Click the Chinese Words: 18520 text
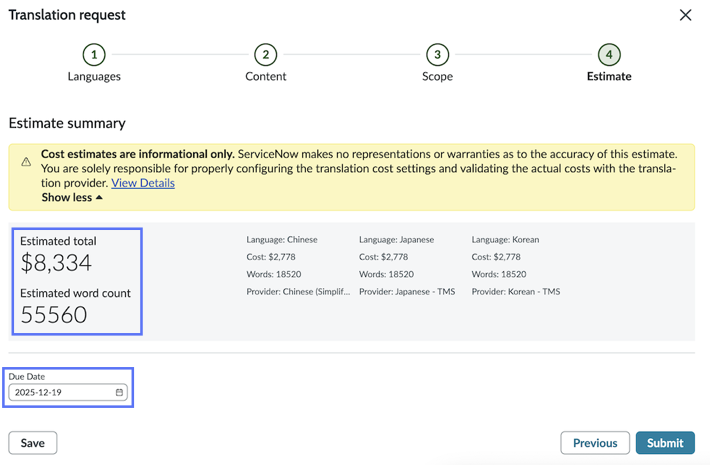Screen dimensions: 710x465 coord(273,274)
